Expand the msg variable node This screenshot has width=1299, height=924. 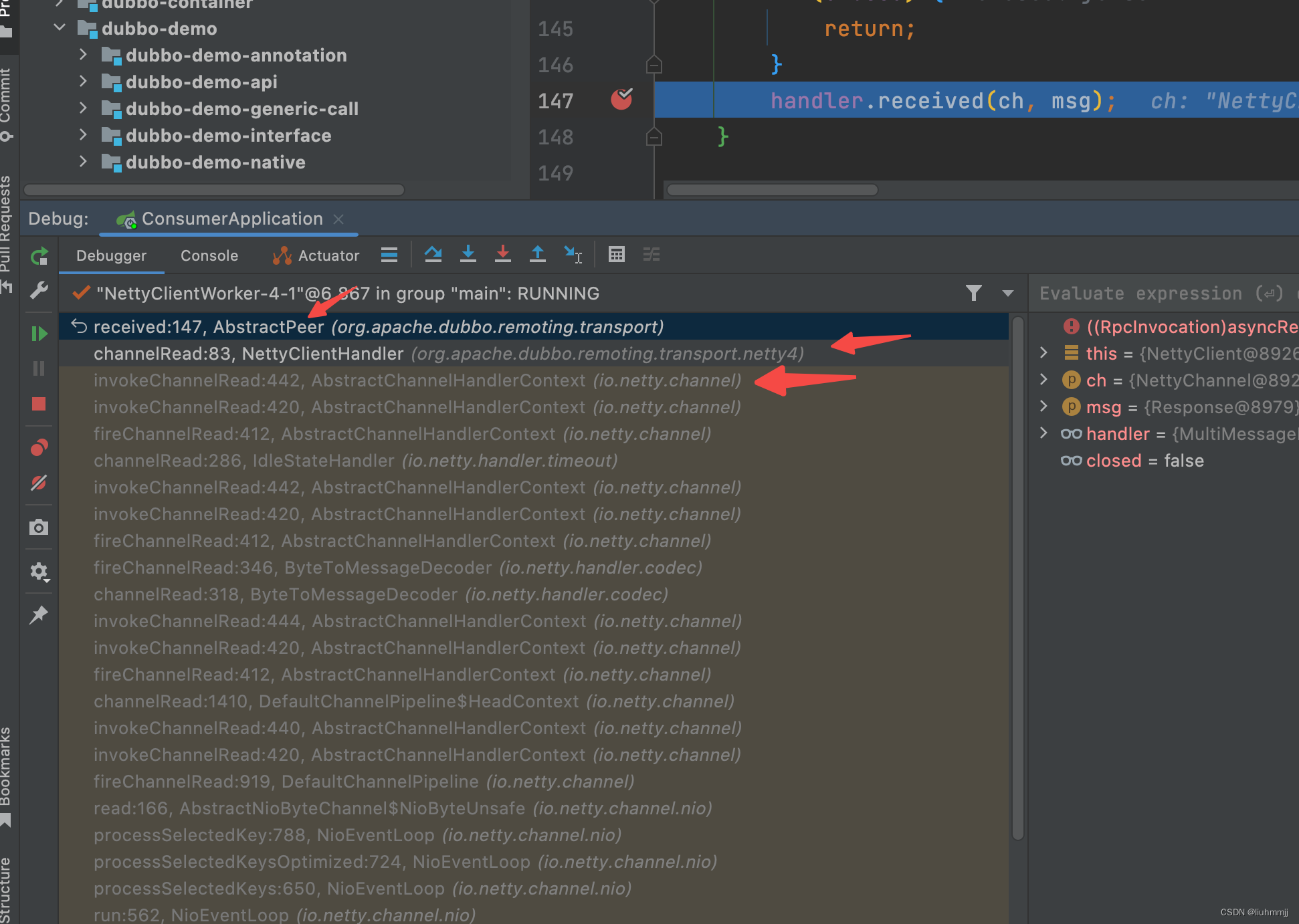tap(1043, 407)
